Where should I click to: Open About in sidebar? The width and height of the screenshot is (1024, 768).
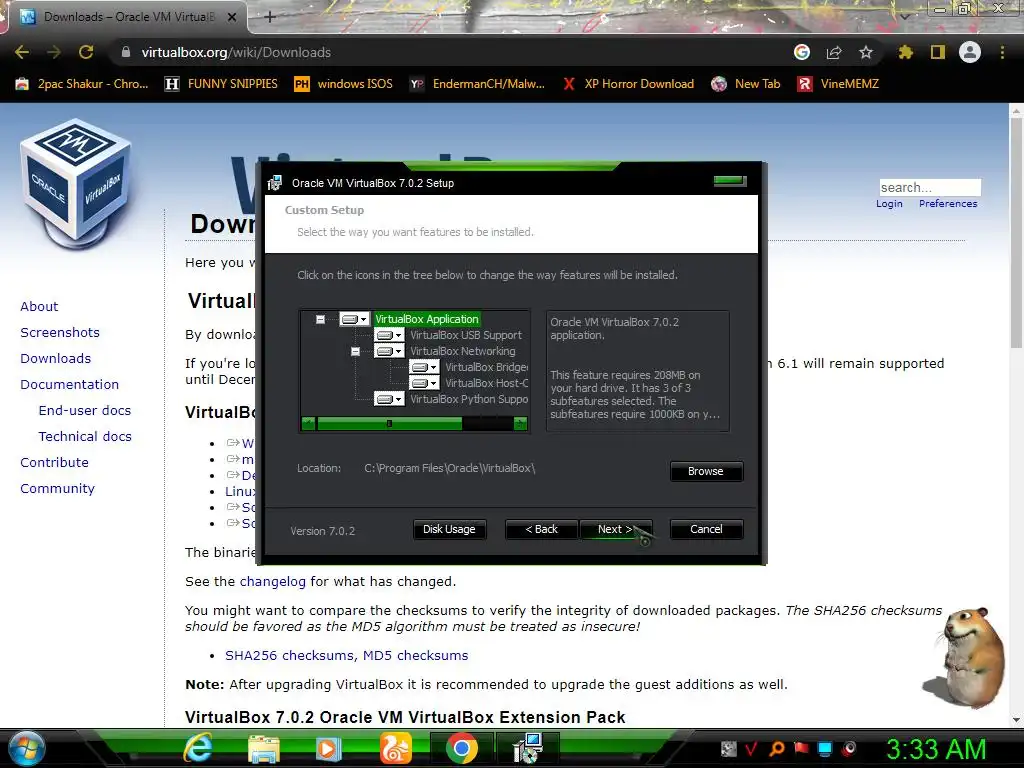[39, 306]
